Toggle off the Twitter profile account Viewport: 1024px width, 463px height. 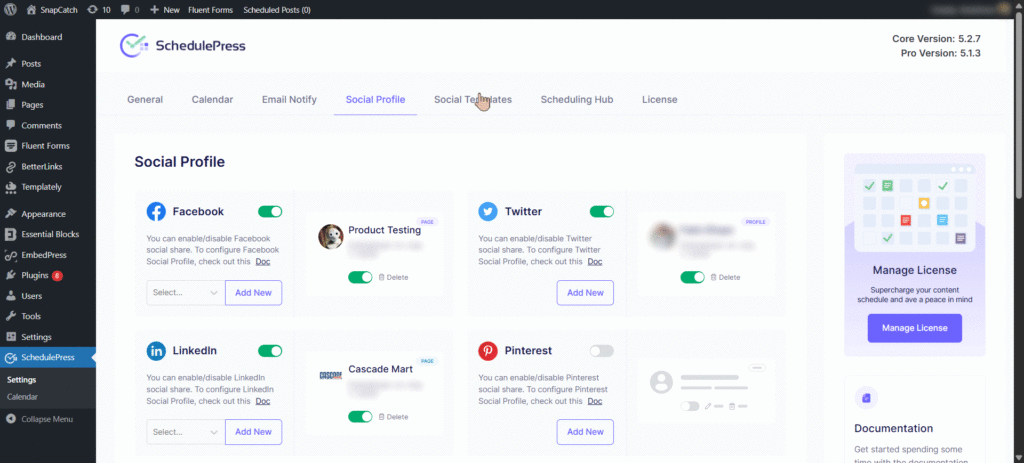[x=692, y=278]
